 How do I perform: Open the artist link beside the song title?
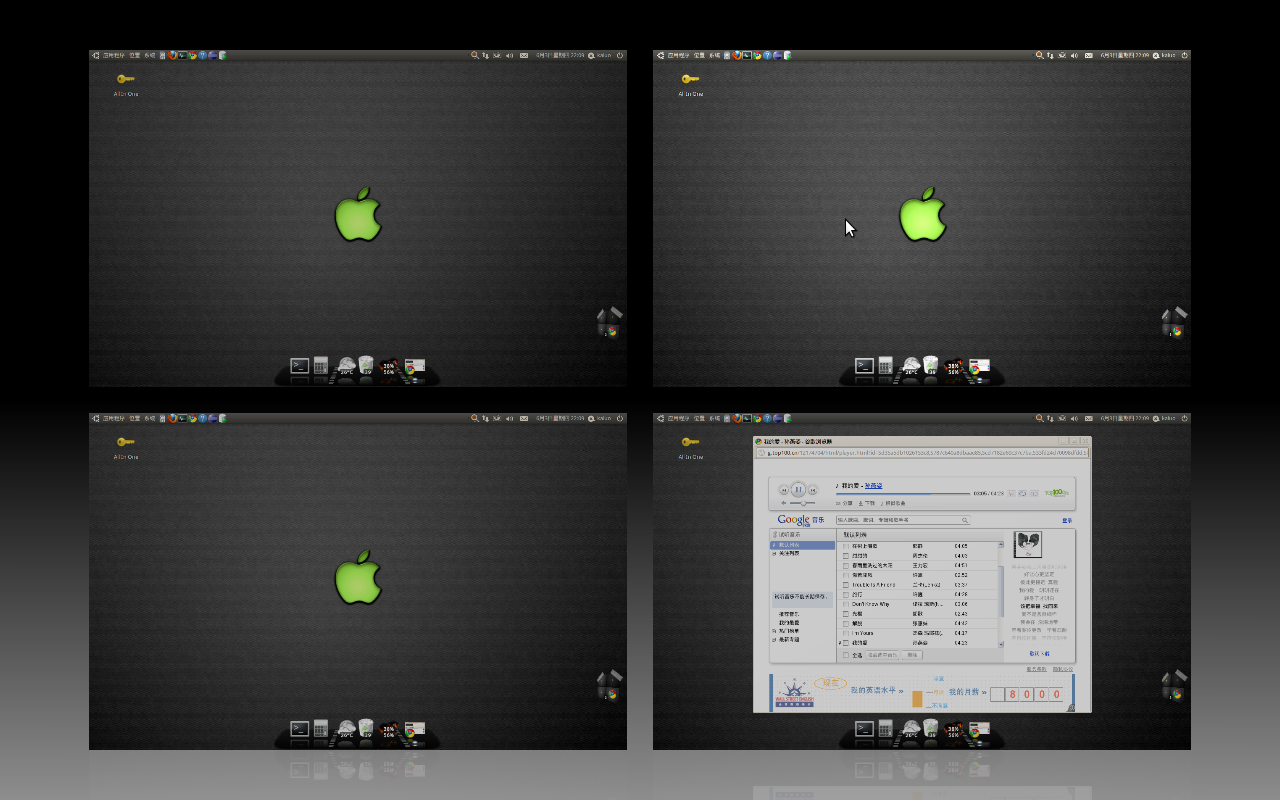point(874,486)
